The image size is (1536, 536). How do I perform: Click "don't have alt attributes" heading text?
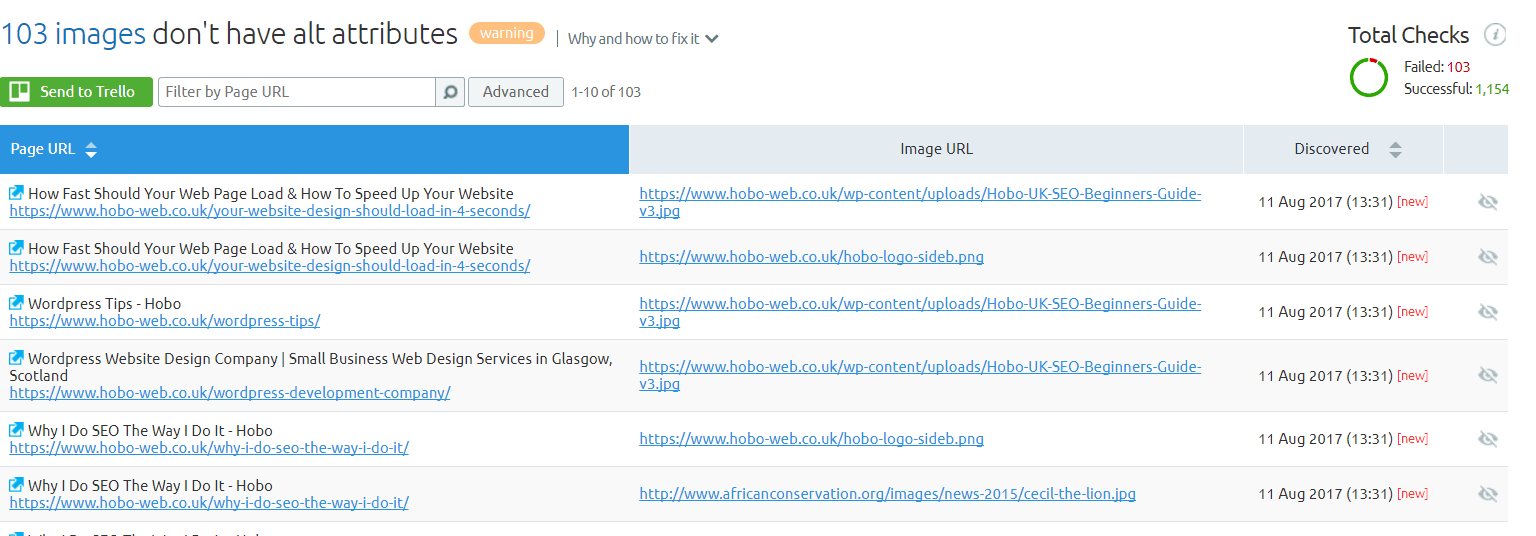(305, 34)
